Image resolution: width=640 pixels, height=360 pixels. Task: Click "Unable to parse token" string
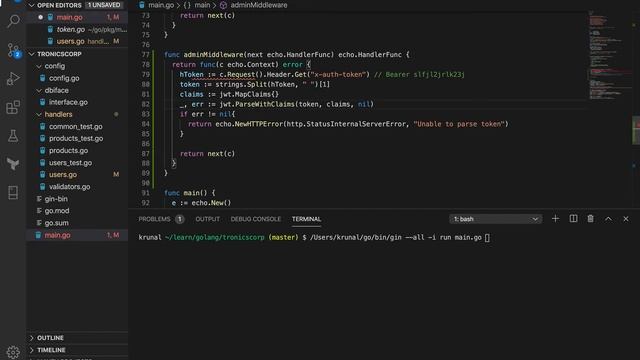pos(459,124)
